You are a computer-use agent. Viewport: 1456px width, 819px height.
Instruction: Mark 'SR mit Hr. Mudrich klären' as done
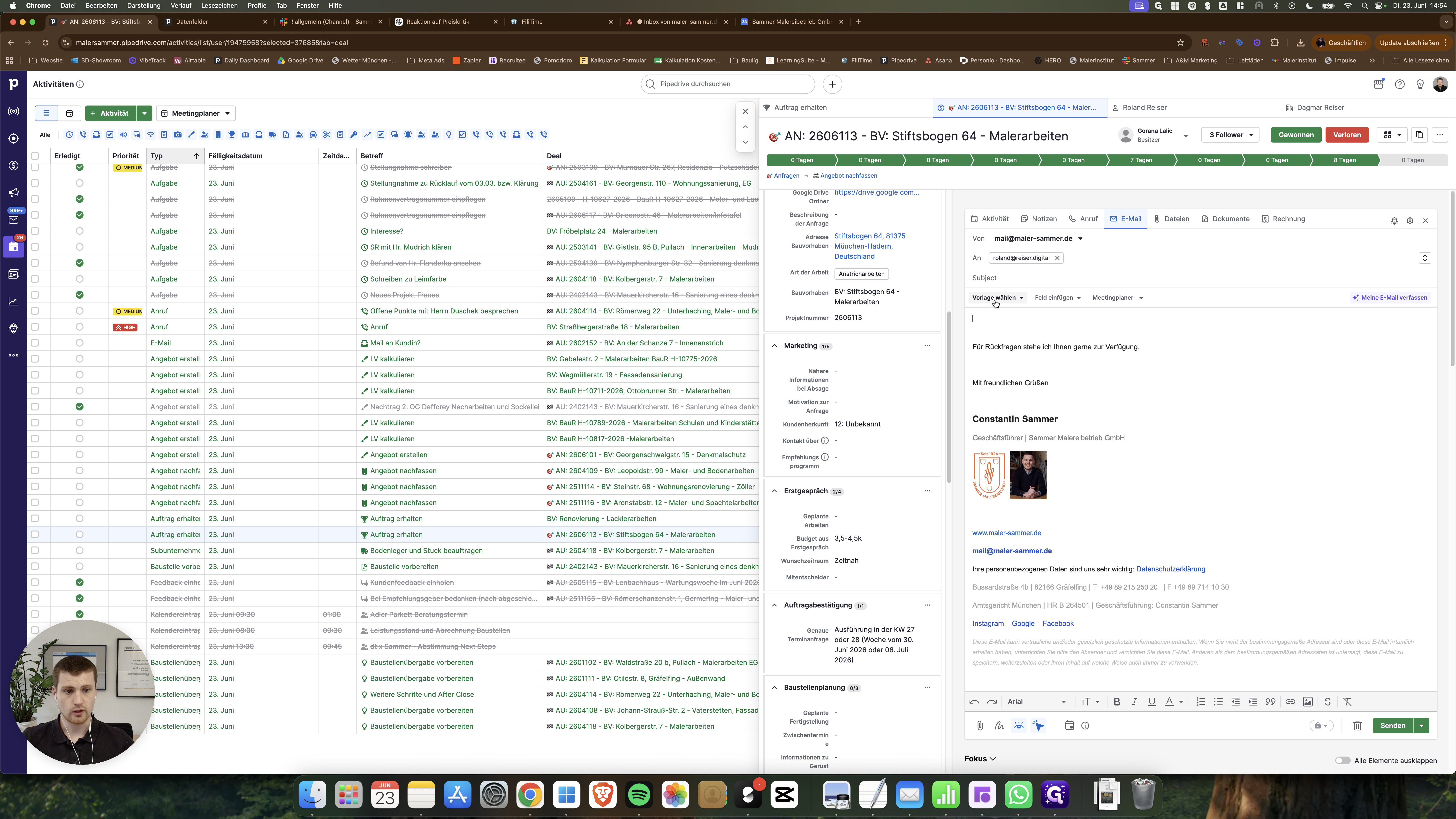[x=79, y=247]
